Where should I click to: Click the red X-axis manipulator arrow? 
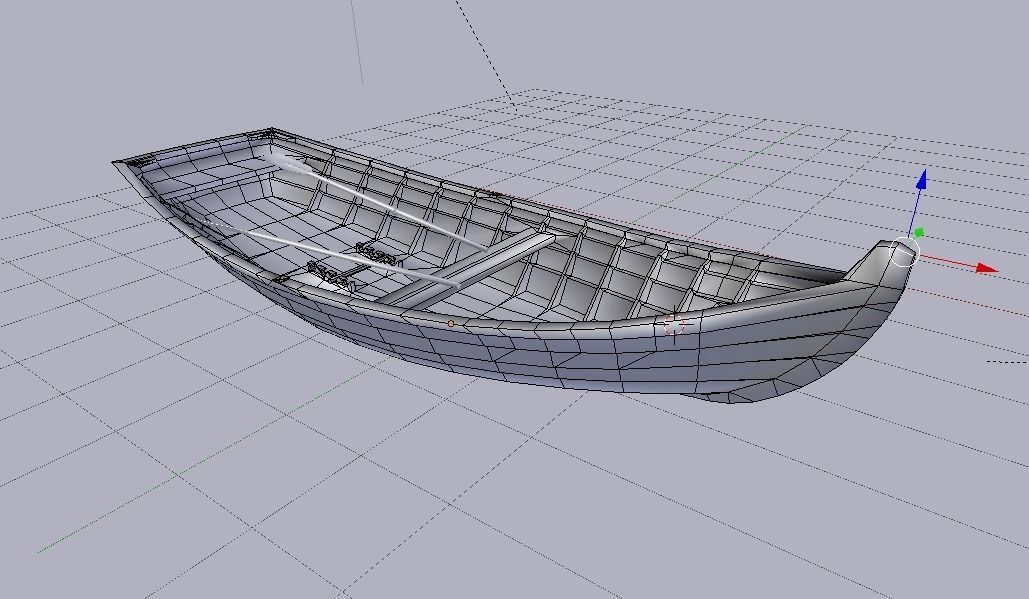(987, 268)
